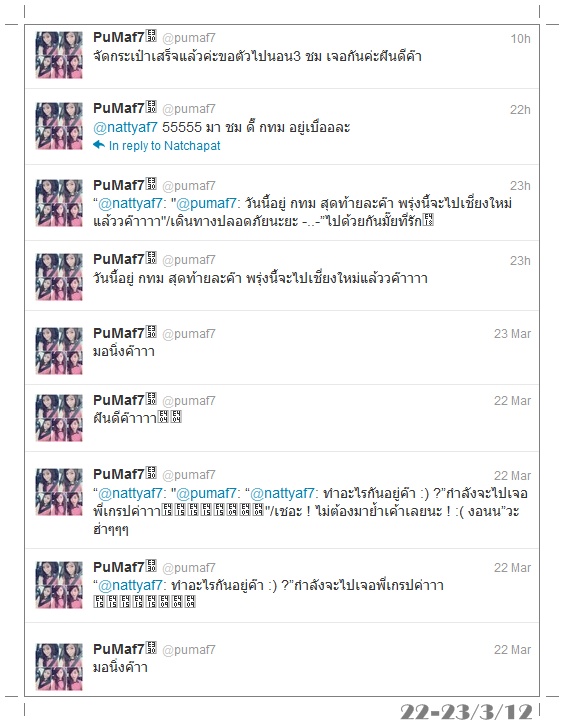Open the avatar of the long 22 Mar quoted tweet
Screen dimensions: 564x721
(59, 492)
